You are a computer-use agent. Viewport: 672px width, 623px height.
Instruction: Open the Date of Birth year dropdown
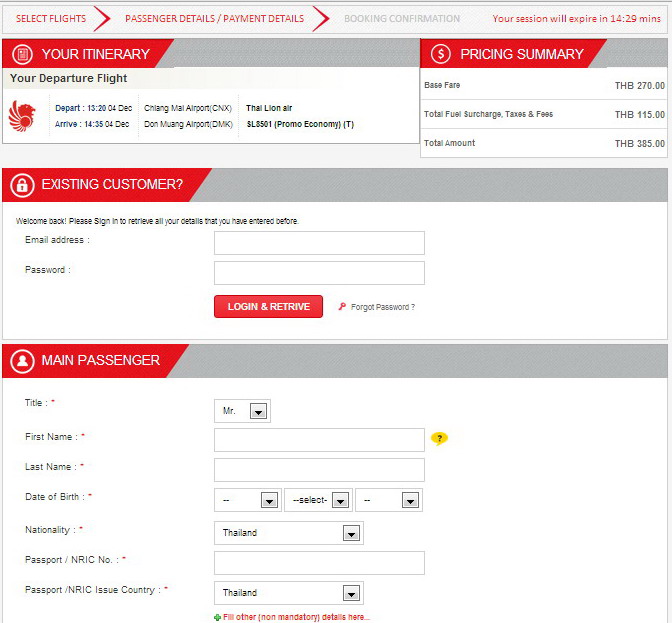click(x=388, y=500)
